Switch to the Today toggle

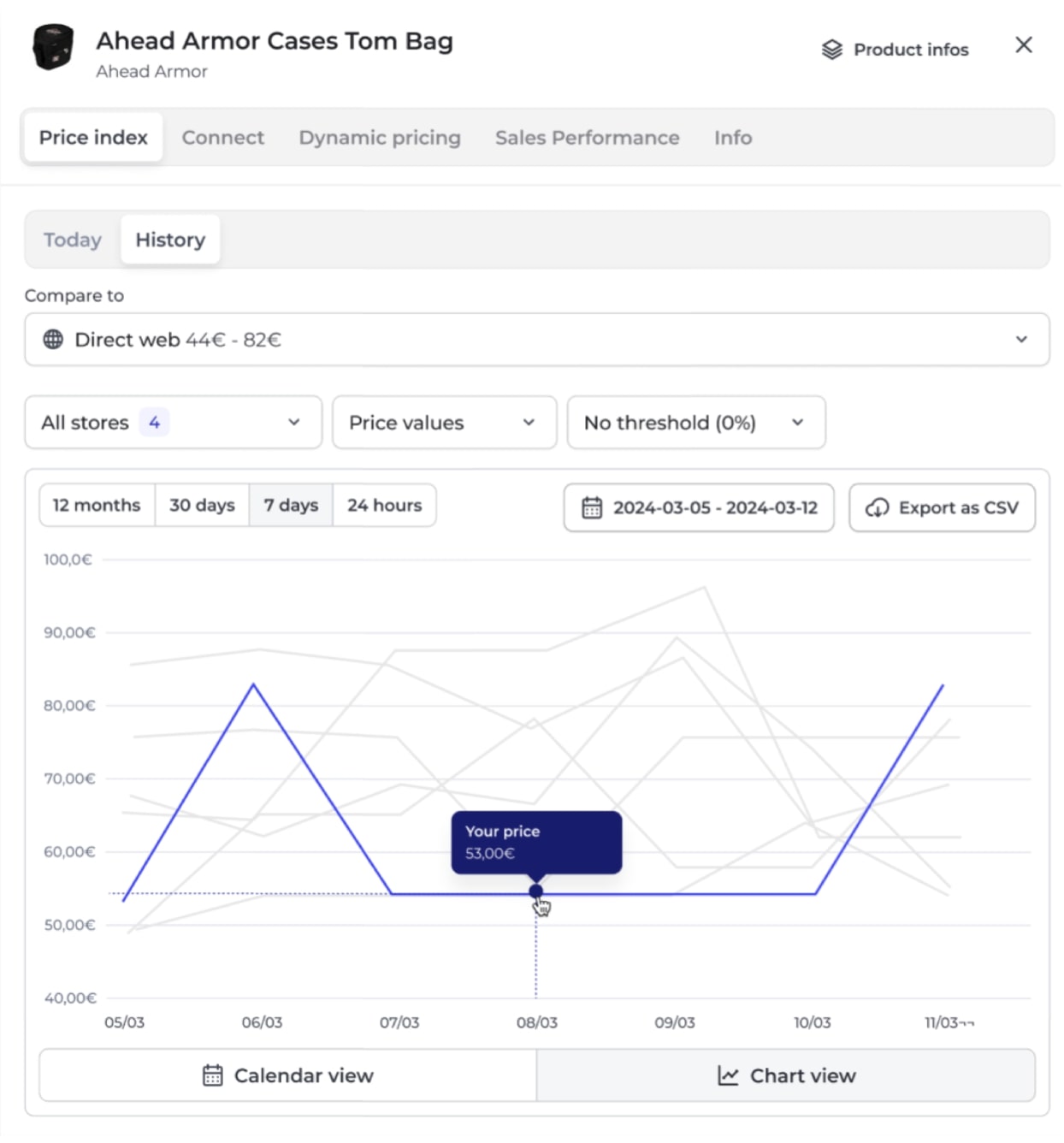coord(73,240)
